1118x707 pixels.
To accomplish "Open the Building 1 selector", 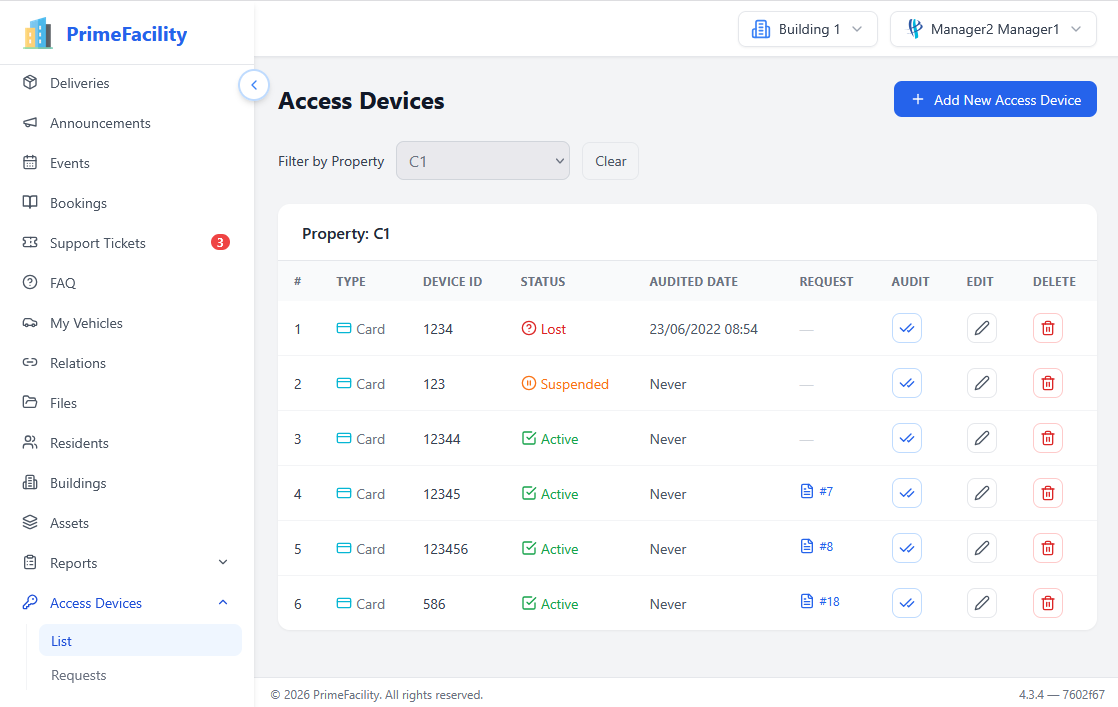I will tap(807, 29).
